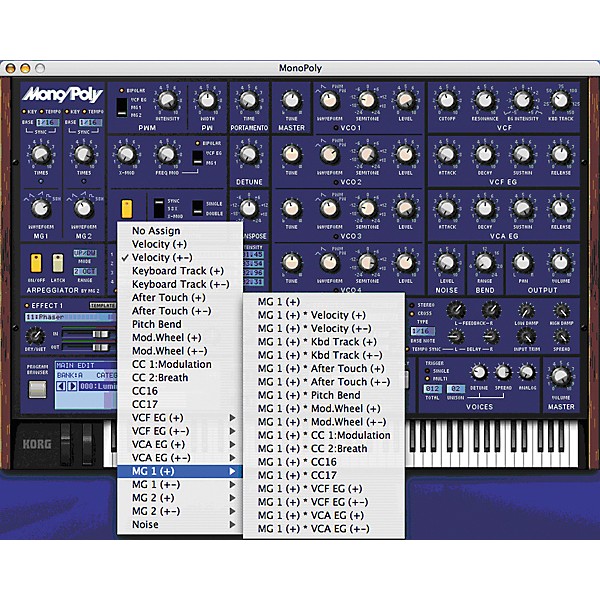600x600 pixels.
Task: Expand the MG 2 (+-) submenu arrow
Action: coord(232,512)
